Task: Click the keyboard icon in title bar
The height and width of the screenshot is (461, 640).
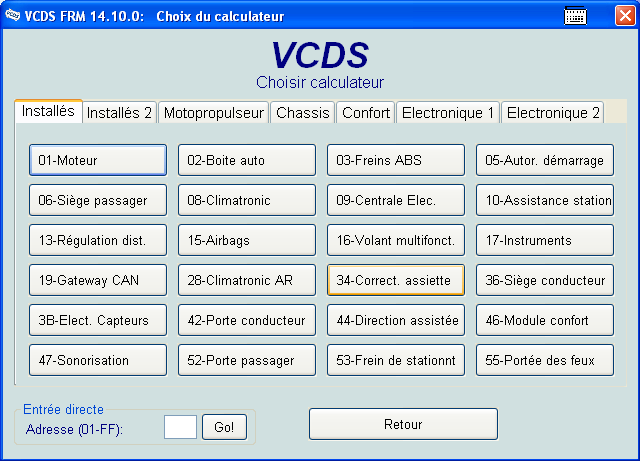Action: point(576,16)
